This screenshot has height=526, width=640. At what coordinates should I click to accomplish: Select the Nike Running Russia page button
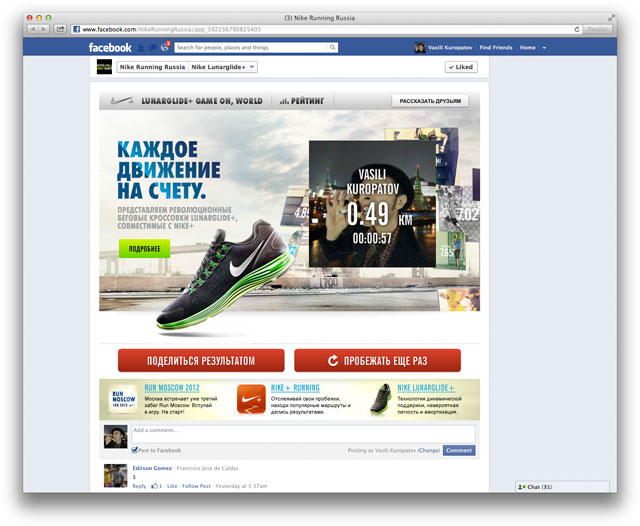coord(152,67)
